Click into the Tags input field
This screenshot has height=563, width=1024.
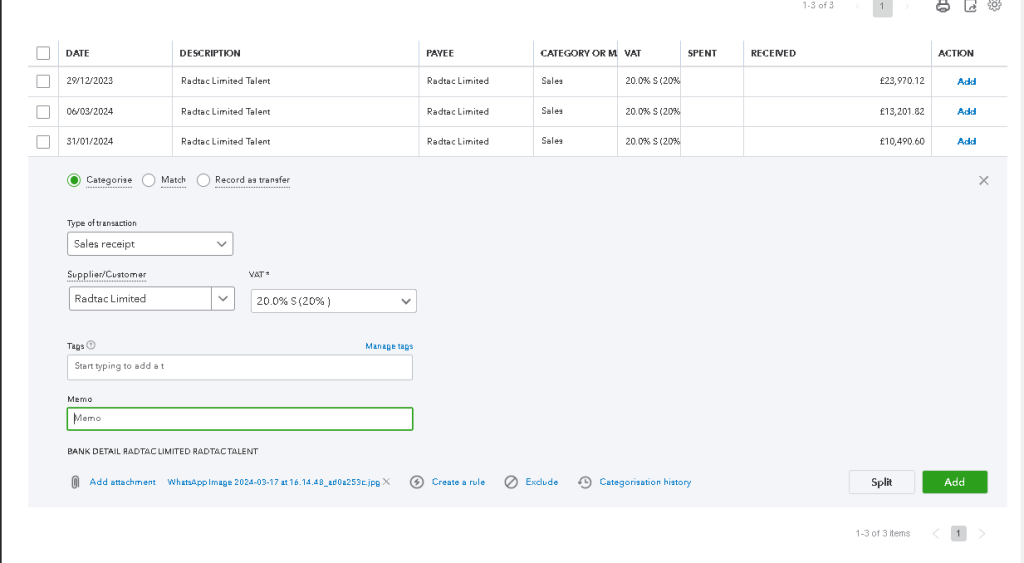[240, 367]
